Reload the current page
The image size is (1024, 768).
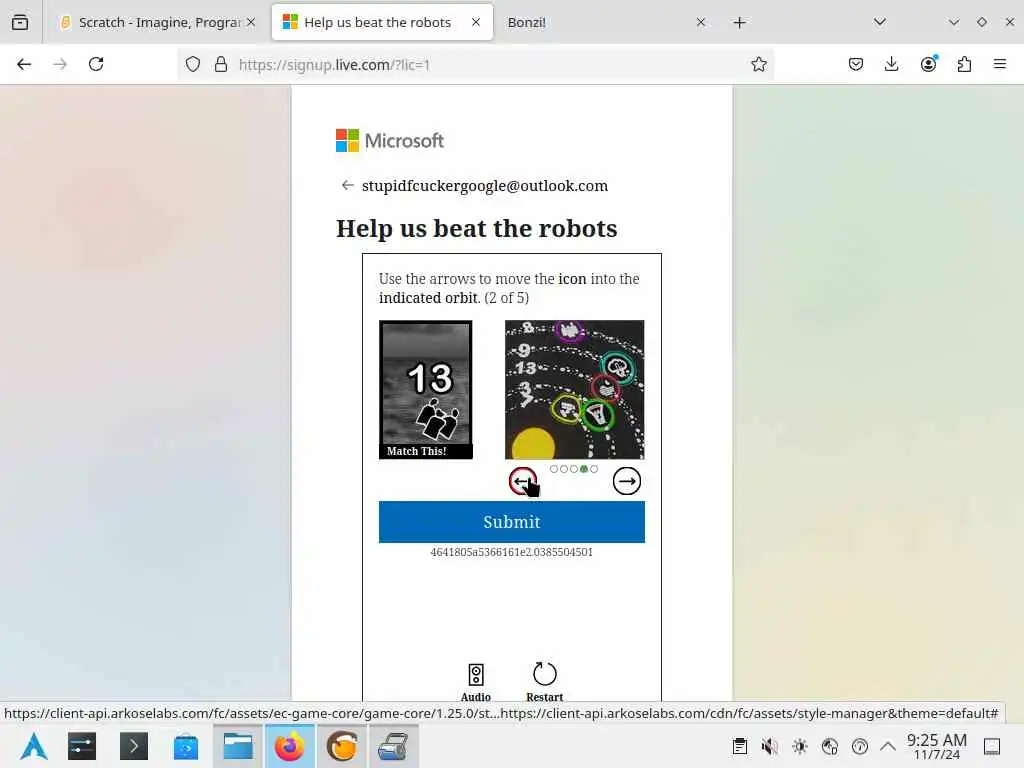pos(96,64)
